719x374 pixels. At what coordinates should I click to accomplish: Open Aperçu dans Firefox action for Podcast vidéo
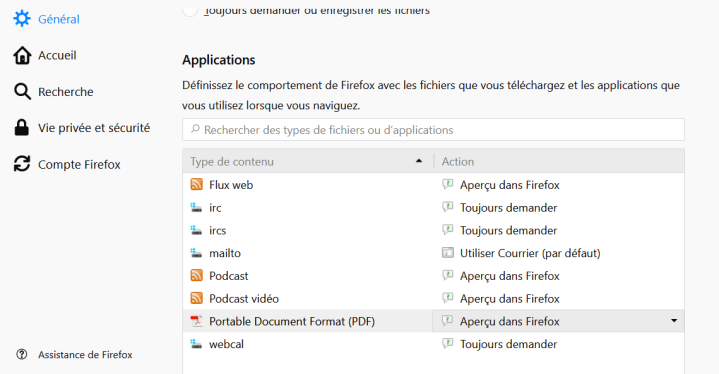point(509,298)
